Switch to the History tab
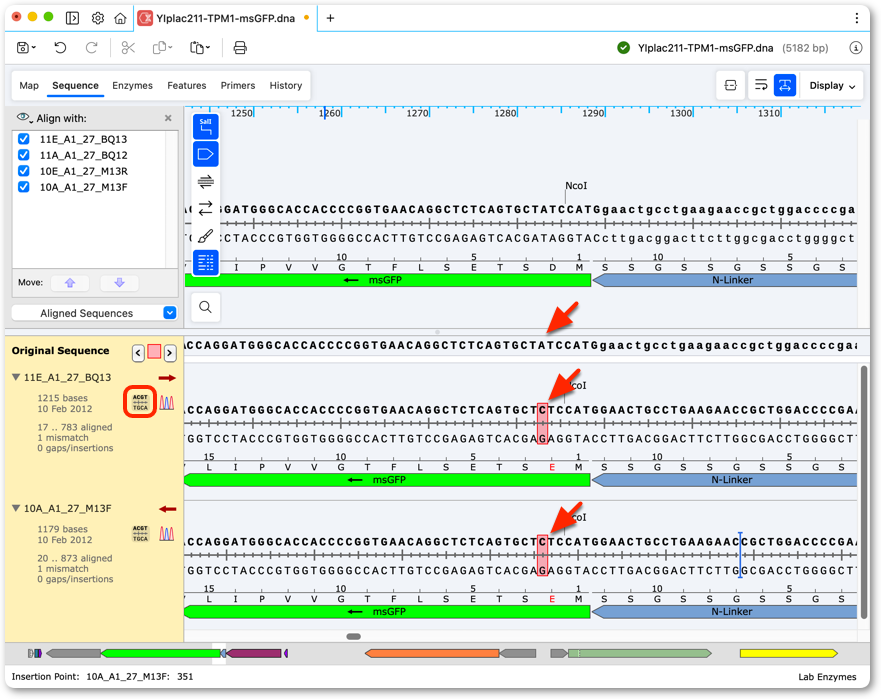This screenshot has height=699, width=881. click(x=285, y=85)
